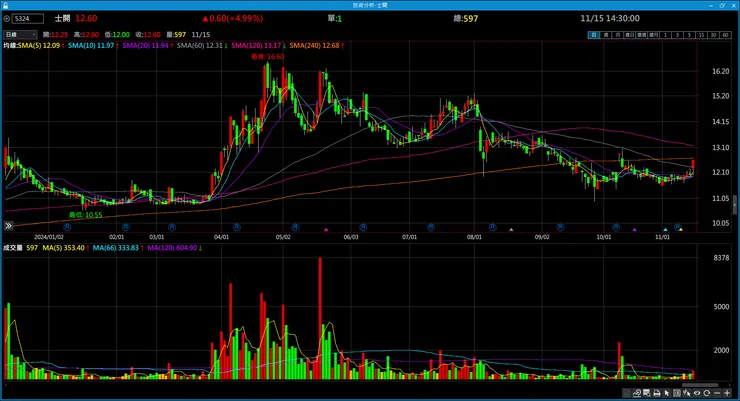The width and height of the screenshot is (740, 401).
Task: Expand the double-chevron panel at chart bottom-left
Action: pyautogui.click(x=8, y=226)
